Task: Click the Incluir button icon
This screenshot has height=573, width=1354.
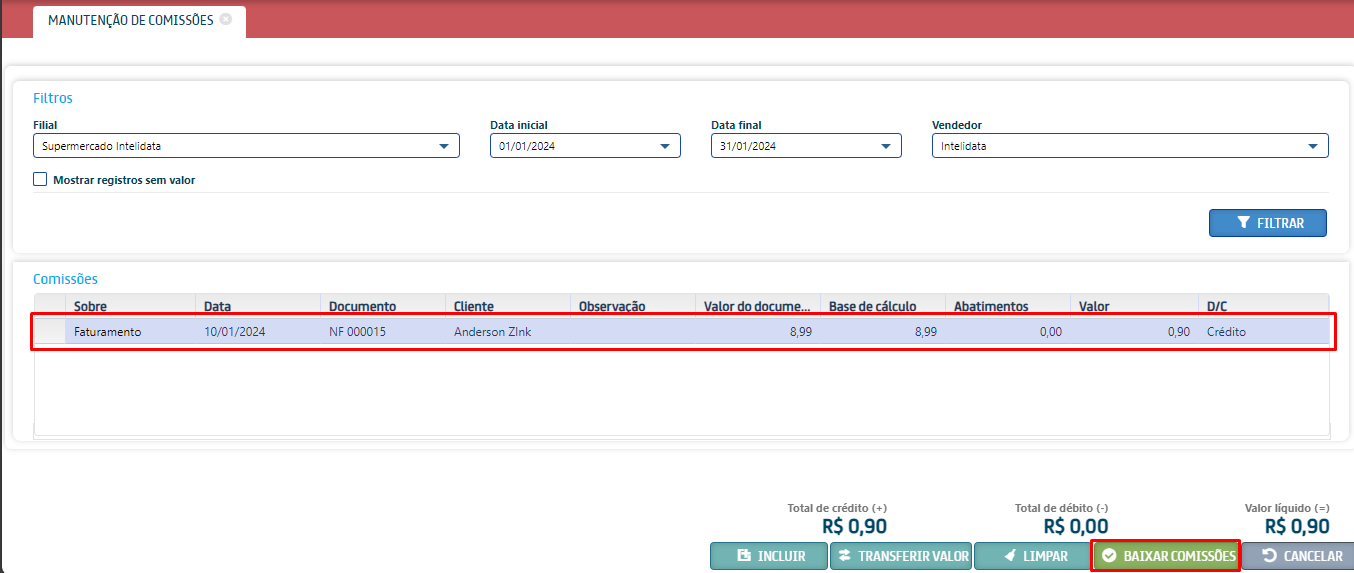Action: coord(743,556)
